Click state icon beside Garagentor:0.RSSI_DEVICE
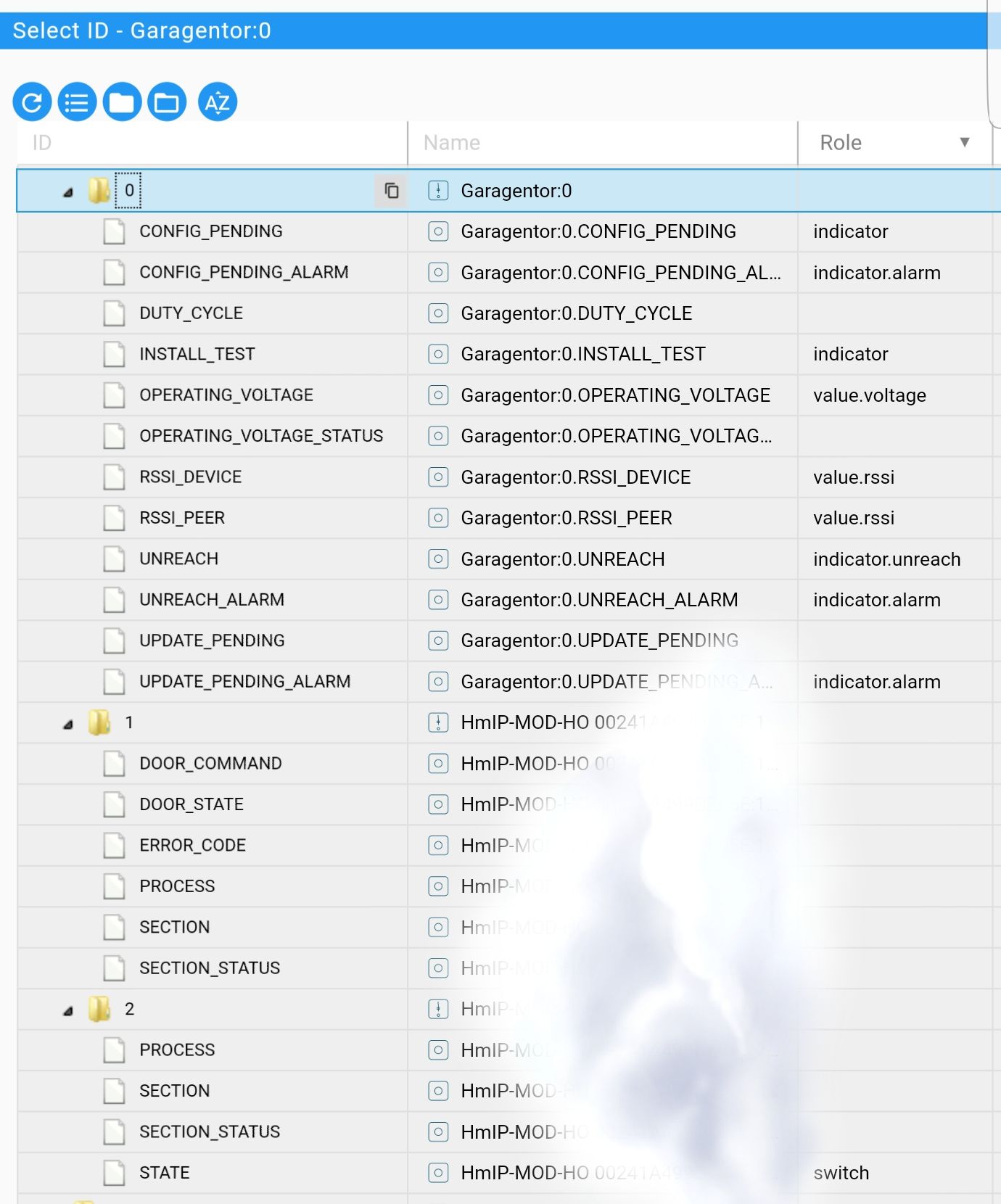1001x1204 pixels. pyautogui.click(x=438, y=477)
